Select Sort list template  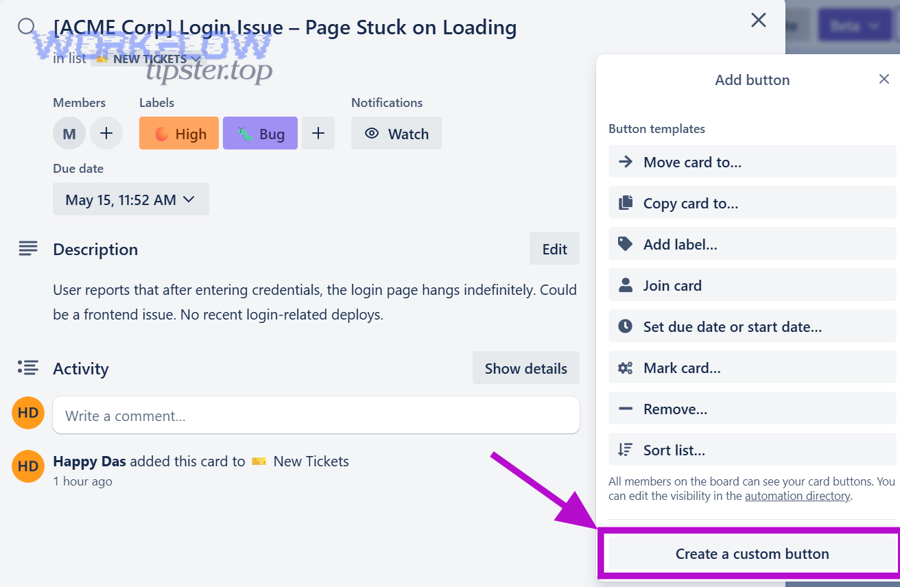click(x=752, y=450)
